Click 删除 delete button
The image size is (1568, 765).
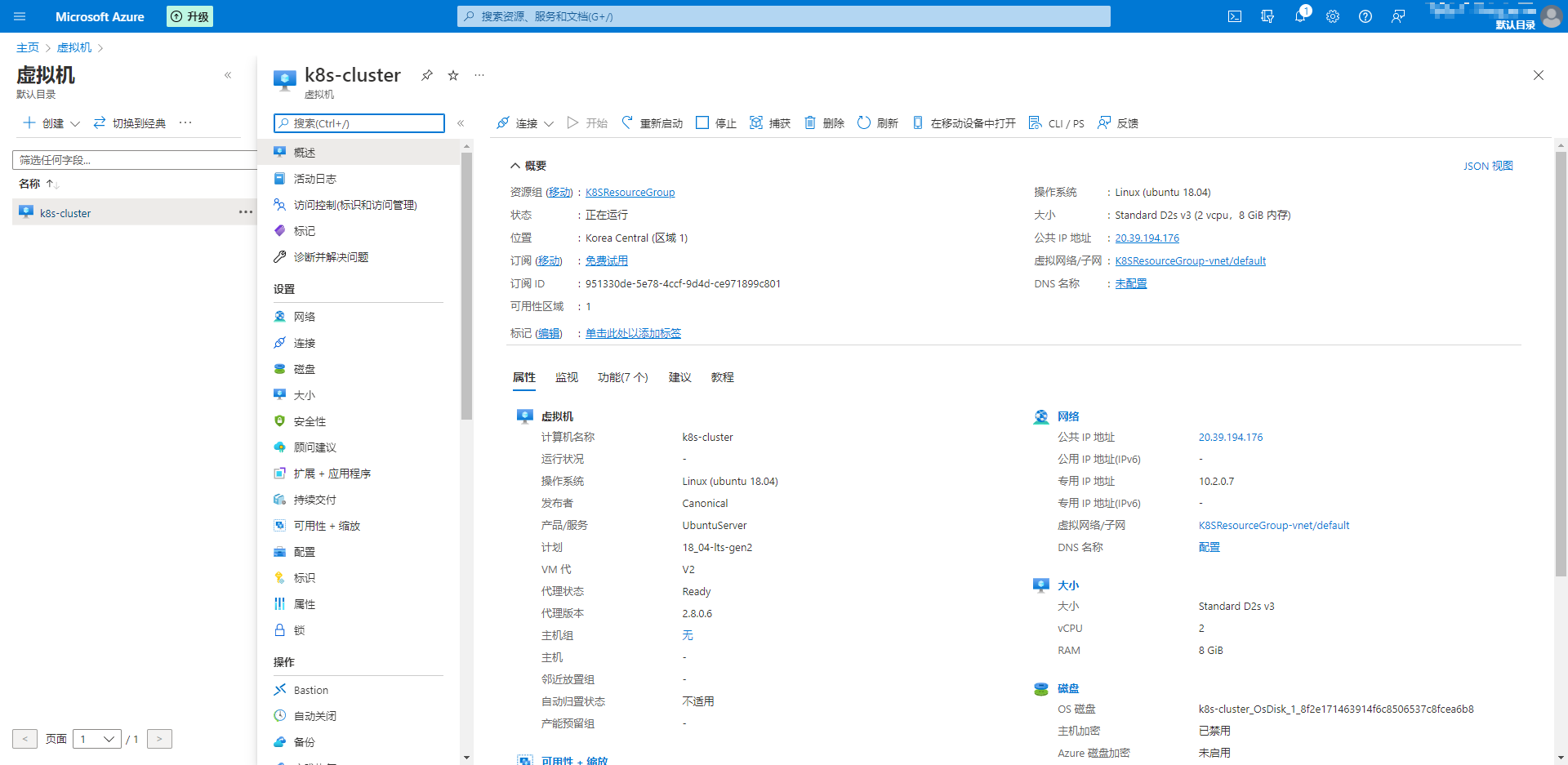tap(824, 123)
